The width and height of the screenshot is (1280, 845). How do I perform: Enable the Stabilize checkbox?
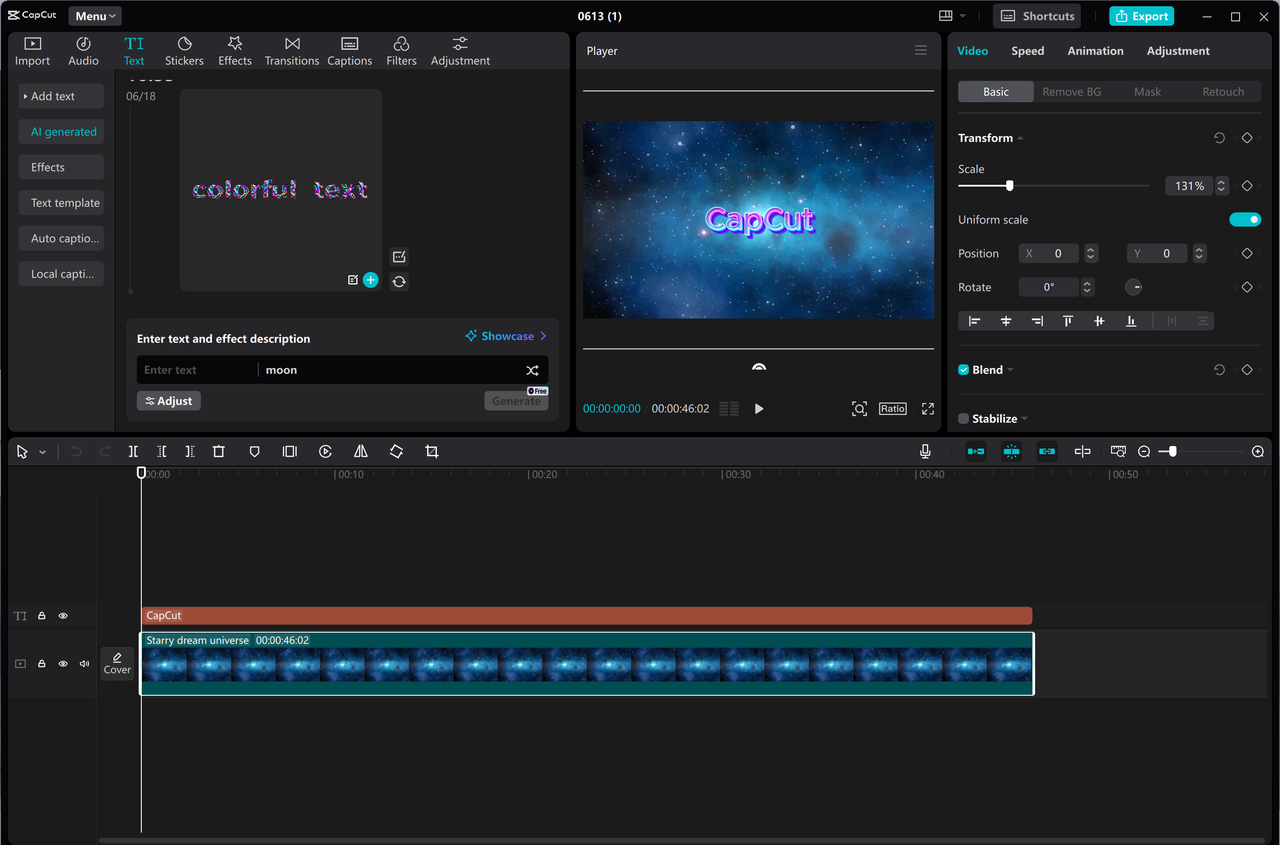tap(963, 418)
